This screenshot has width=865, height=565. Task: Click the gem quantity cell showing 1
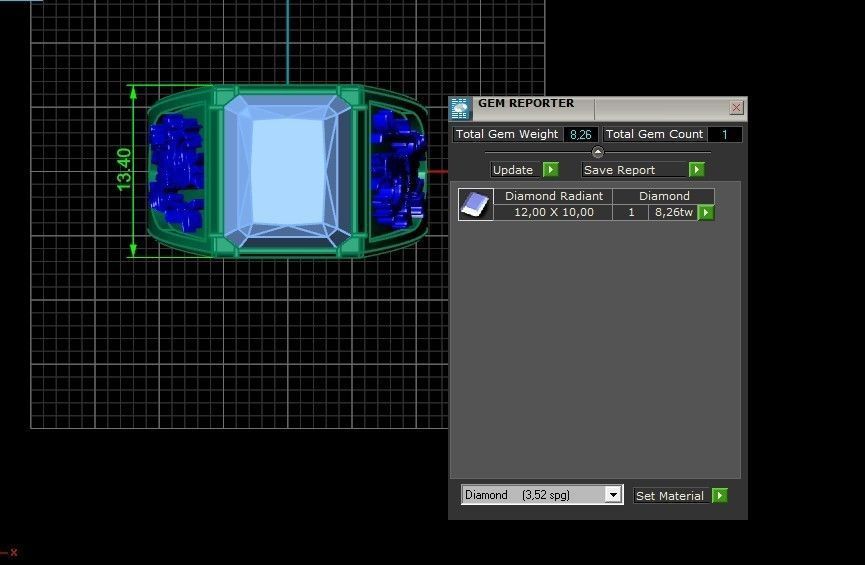pos(631,212)
